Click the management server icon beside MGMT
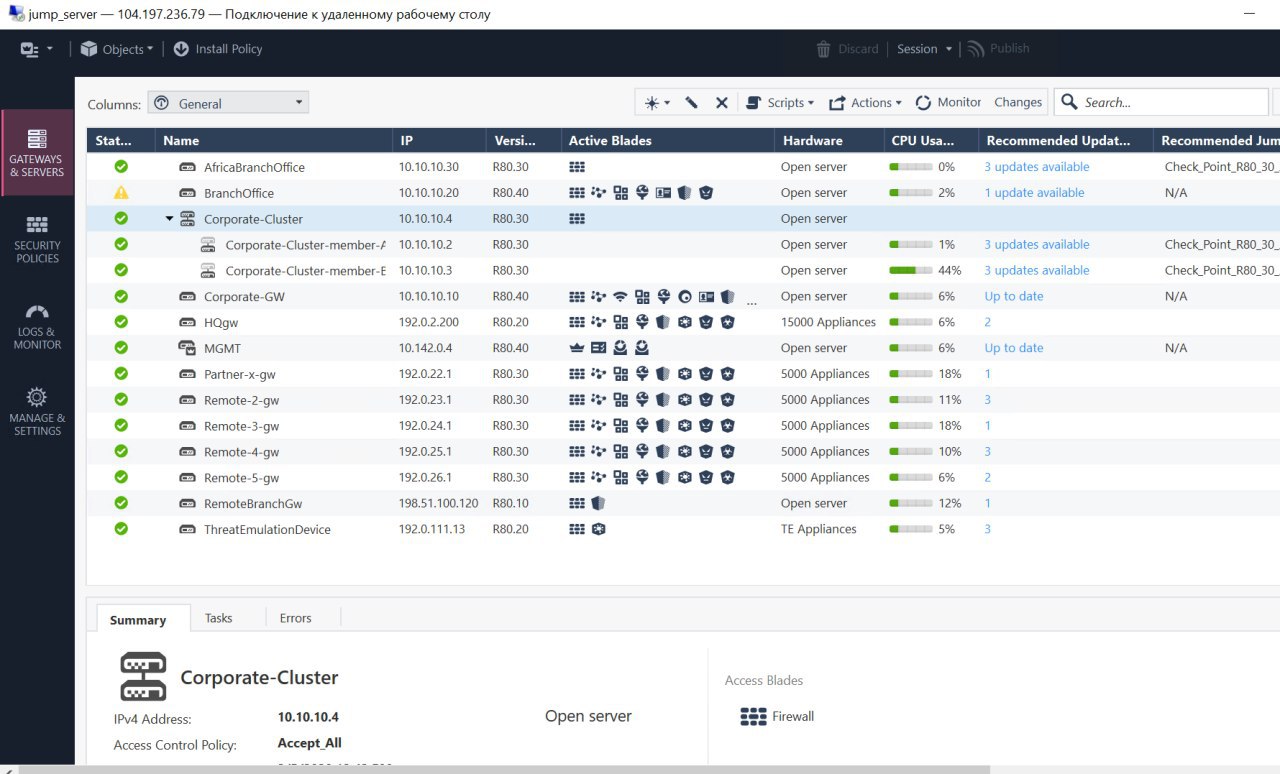Image resolution: width=1280 pixels, height=774 pixels. click(186, 348)
